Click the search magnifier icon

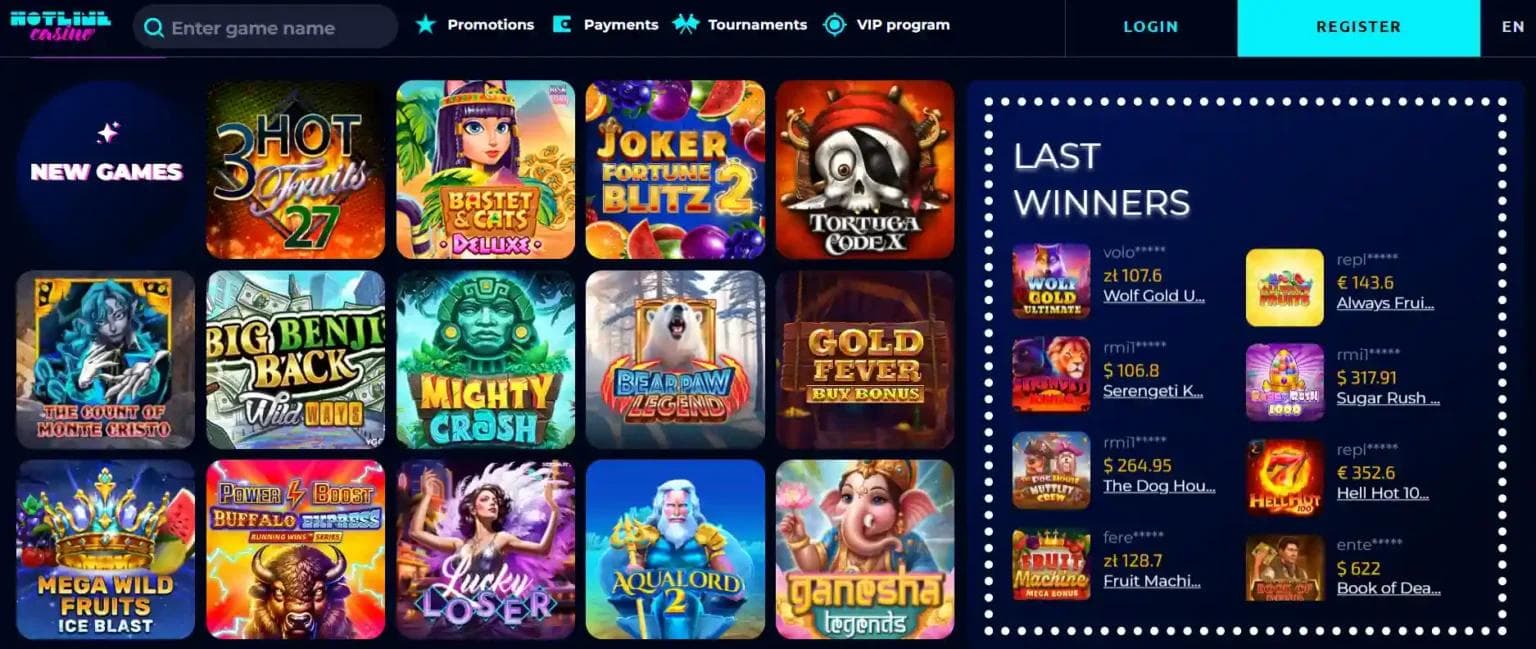tap(154, 28)
